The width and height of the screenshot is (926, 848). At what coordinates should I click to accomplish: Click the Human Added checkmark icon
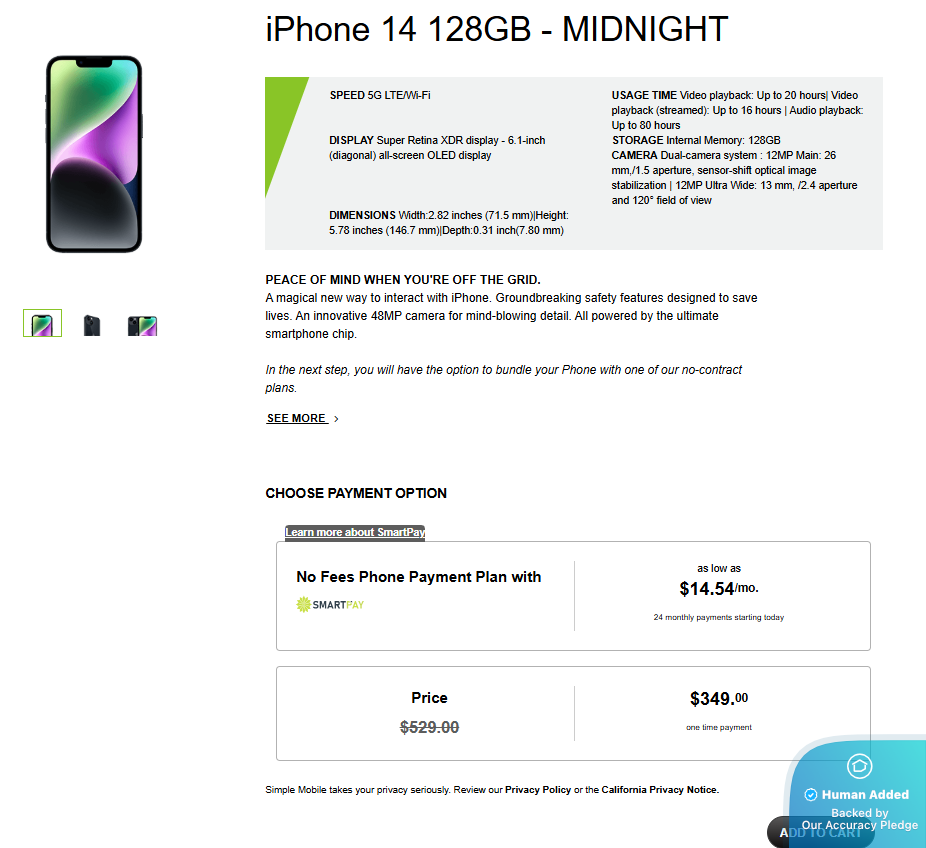tap(811, 794)
